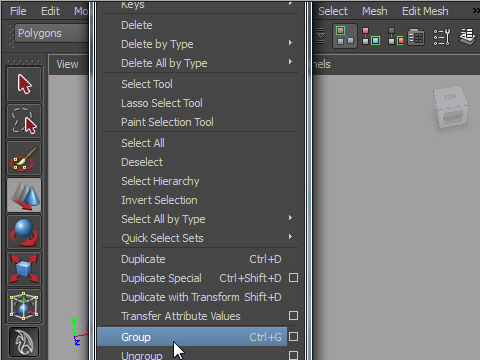480x360 pixels.
Task: Open Transfer Attribute Values options box
Action: 293,315
